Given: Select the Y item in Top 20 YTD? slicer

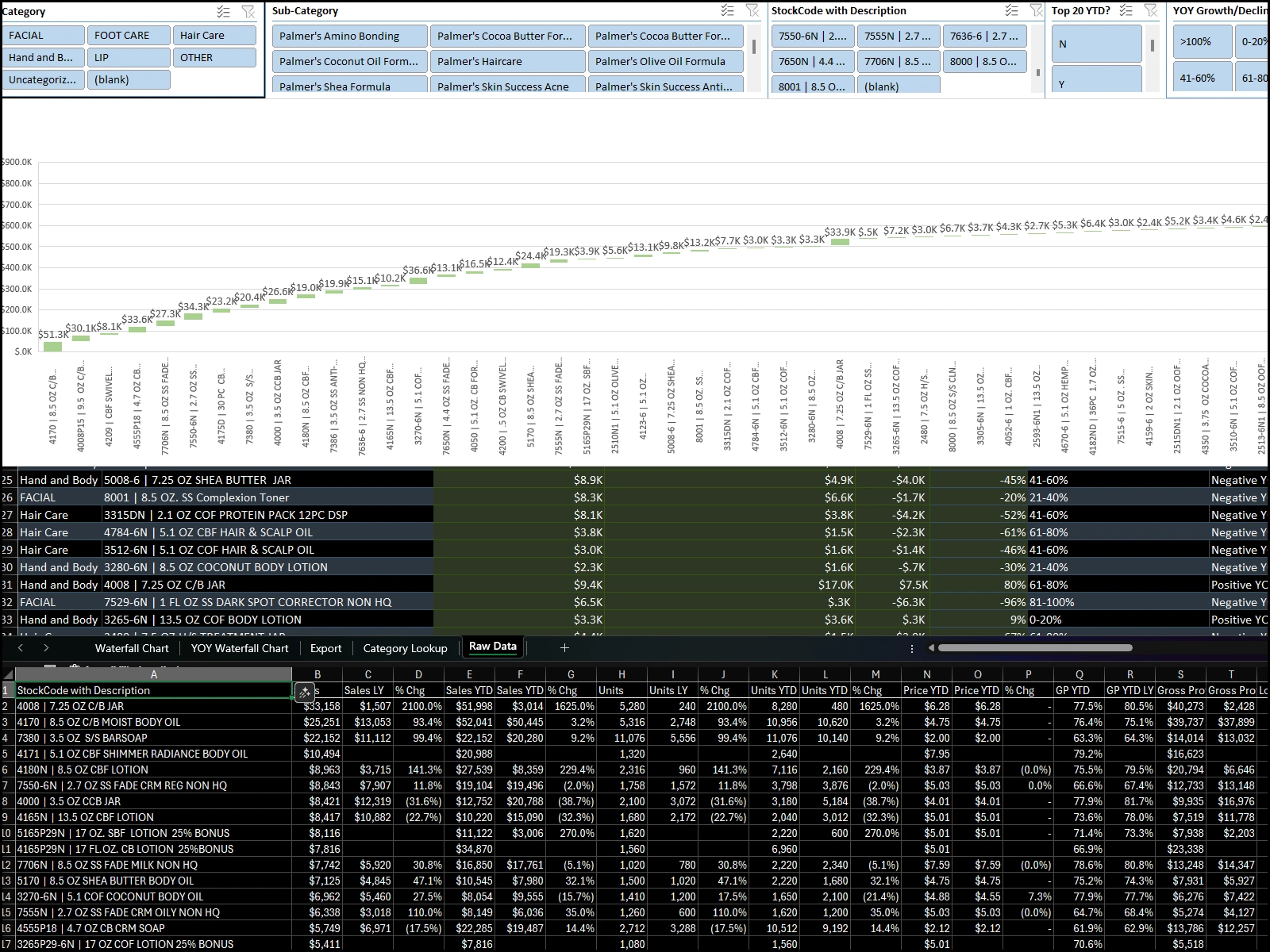Looking at the screenshot, I should 1097,79.
